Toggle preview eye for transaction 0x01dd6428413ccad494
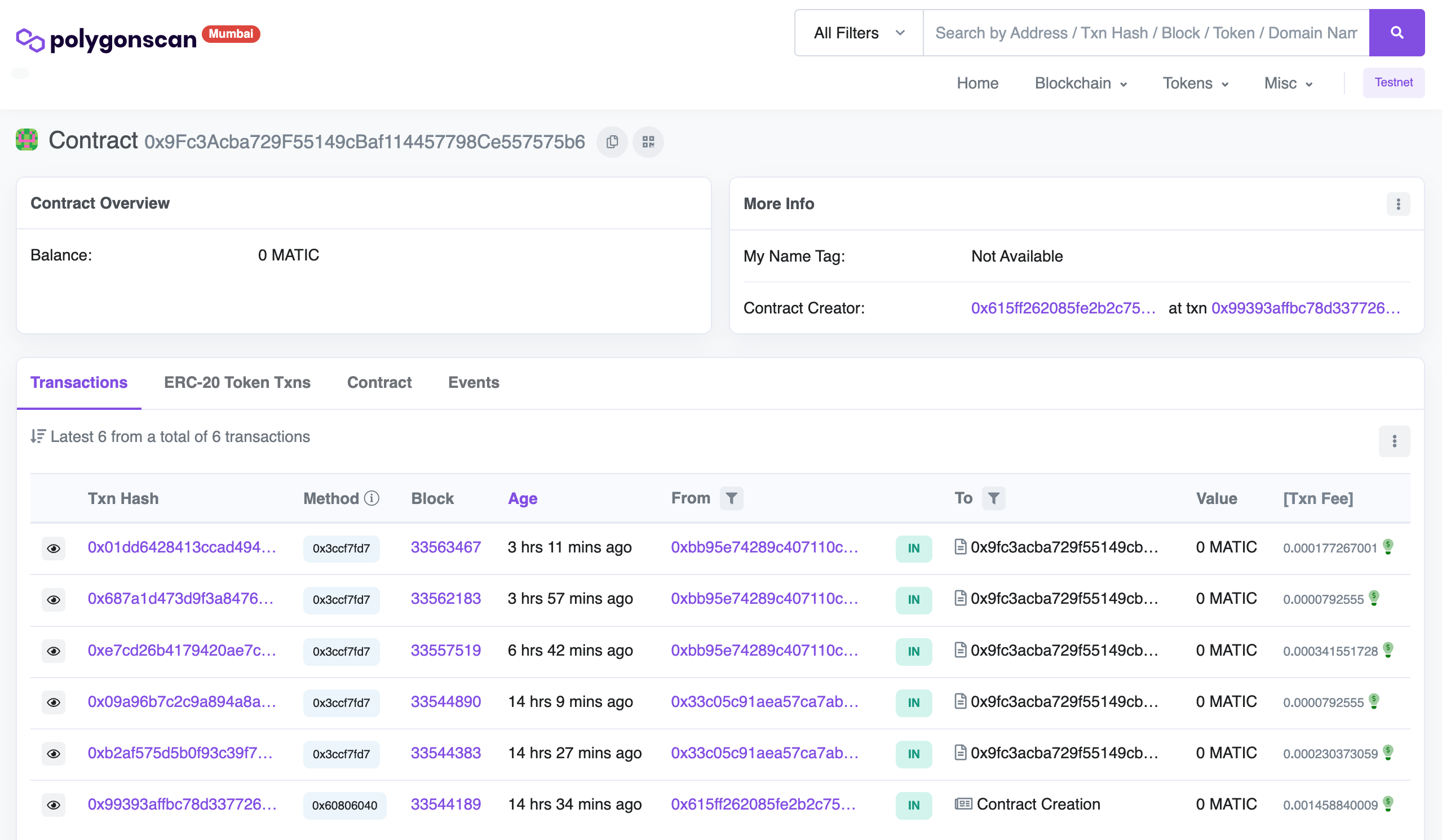1442x840 pixels. pyautogui.click(x=53, y=548)
